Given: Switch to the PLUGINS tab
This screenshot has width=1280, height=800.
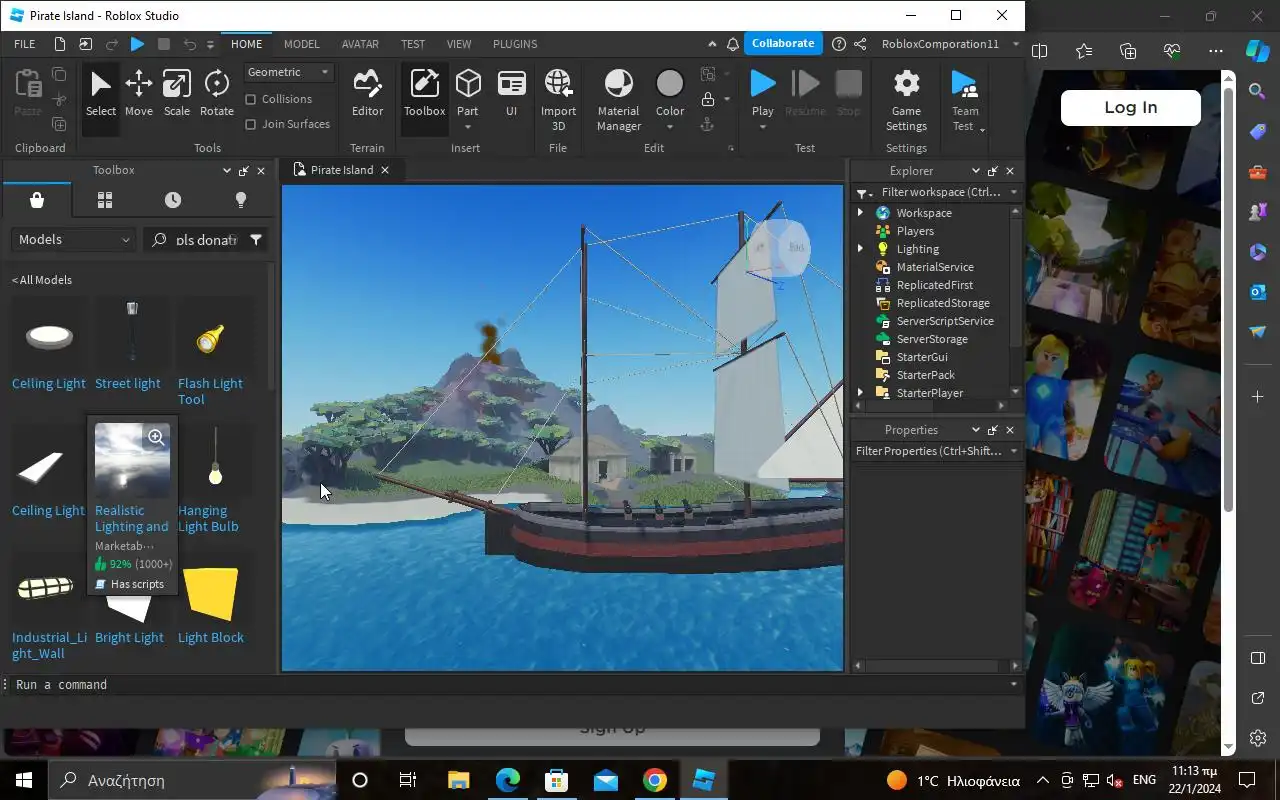Looking at the screenshot, I should 515,44.
